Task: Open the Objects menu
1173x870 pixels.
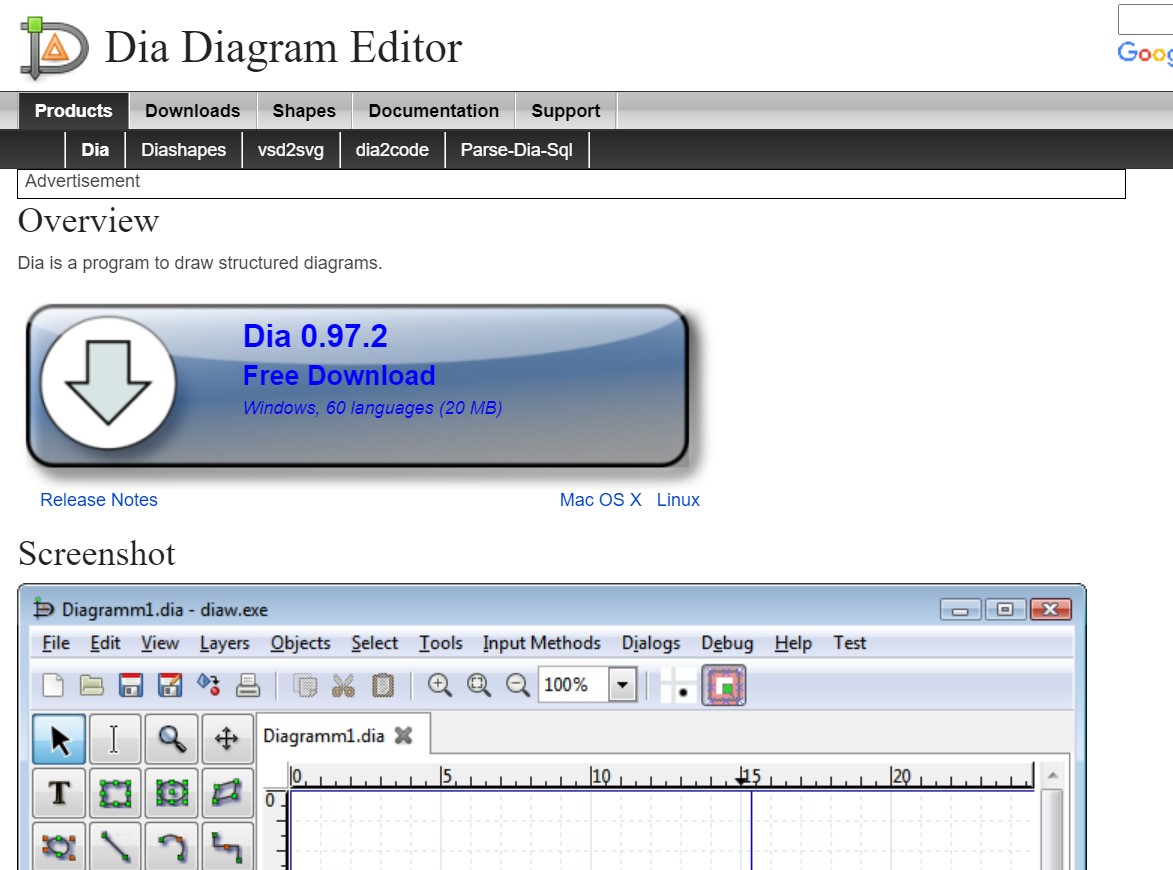Action: [301, 643]
